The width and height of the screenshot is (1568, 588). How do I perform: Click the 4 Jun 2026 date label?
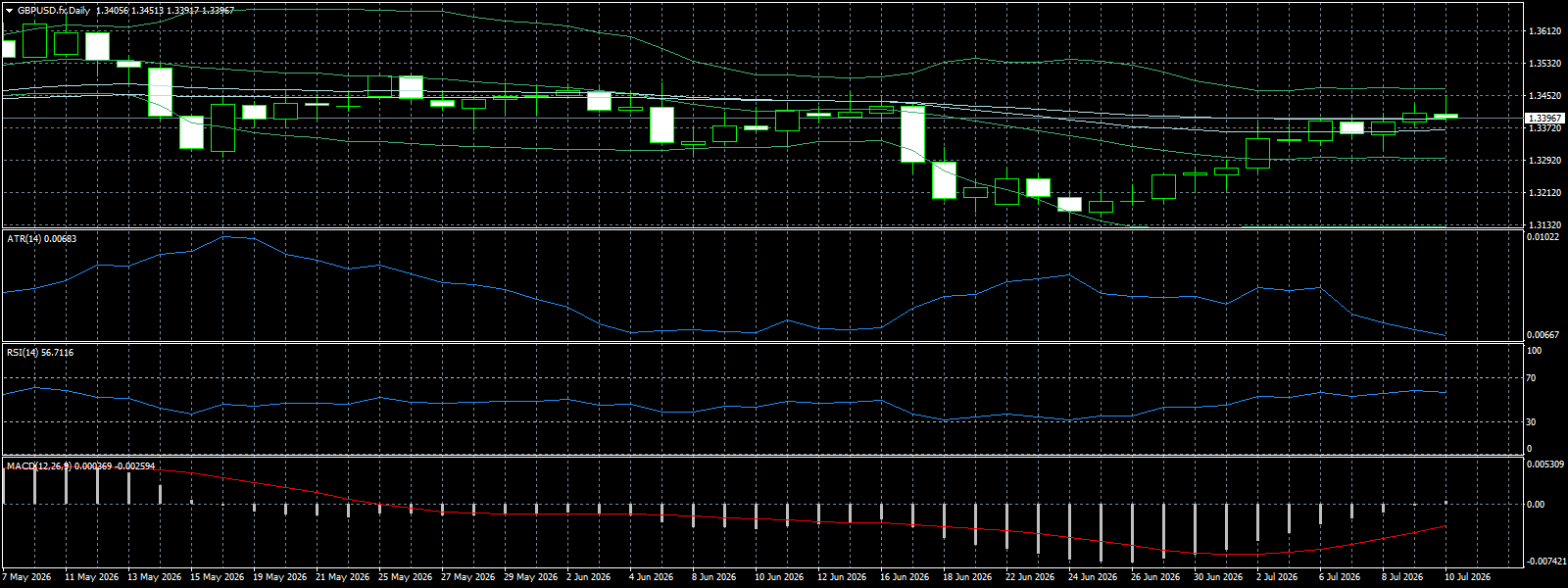click(x=653, y=577)
